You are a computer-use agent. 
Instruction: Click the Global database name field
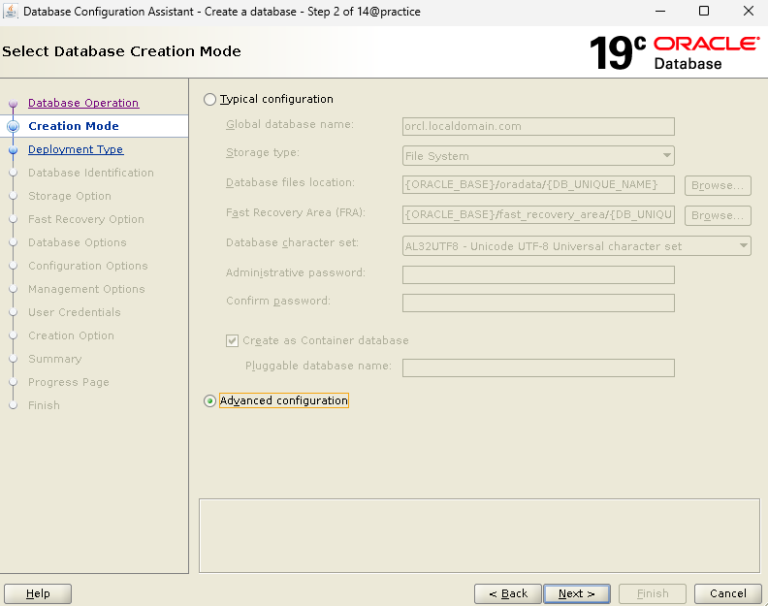pos(538,127)
